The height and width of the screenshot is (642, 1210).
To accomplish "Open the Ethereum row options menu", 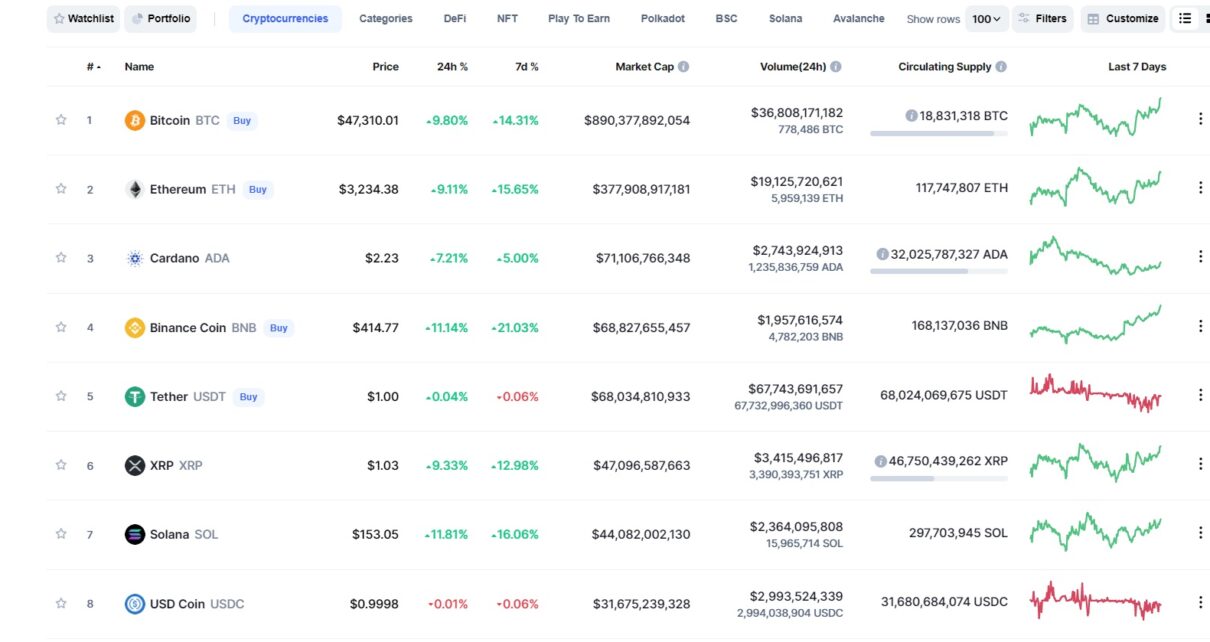I will [1200, 188].
